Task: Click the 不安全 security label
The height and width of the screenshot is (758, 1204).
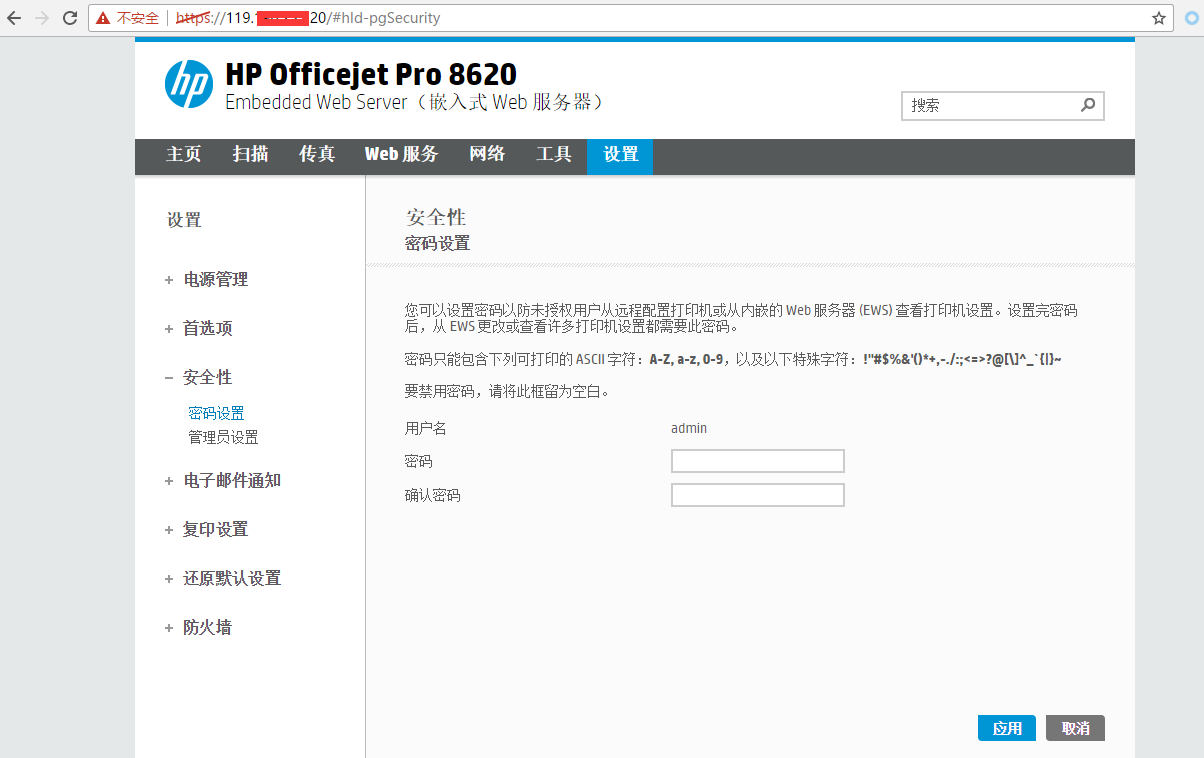Action: (x=138, y=18)
